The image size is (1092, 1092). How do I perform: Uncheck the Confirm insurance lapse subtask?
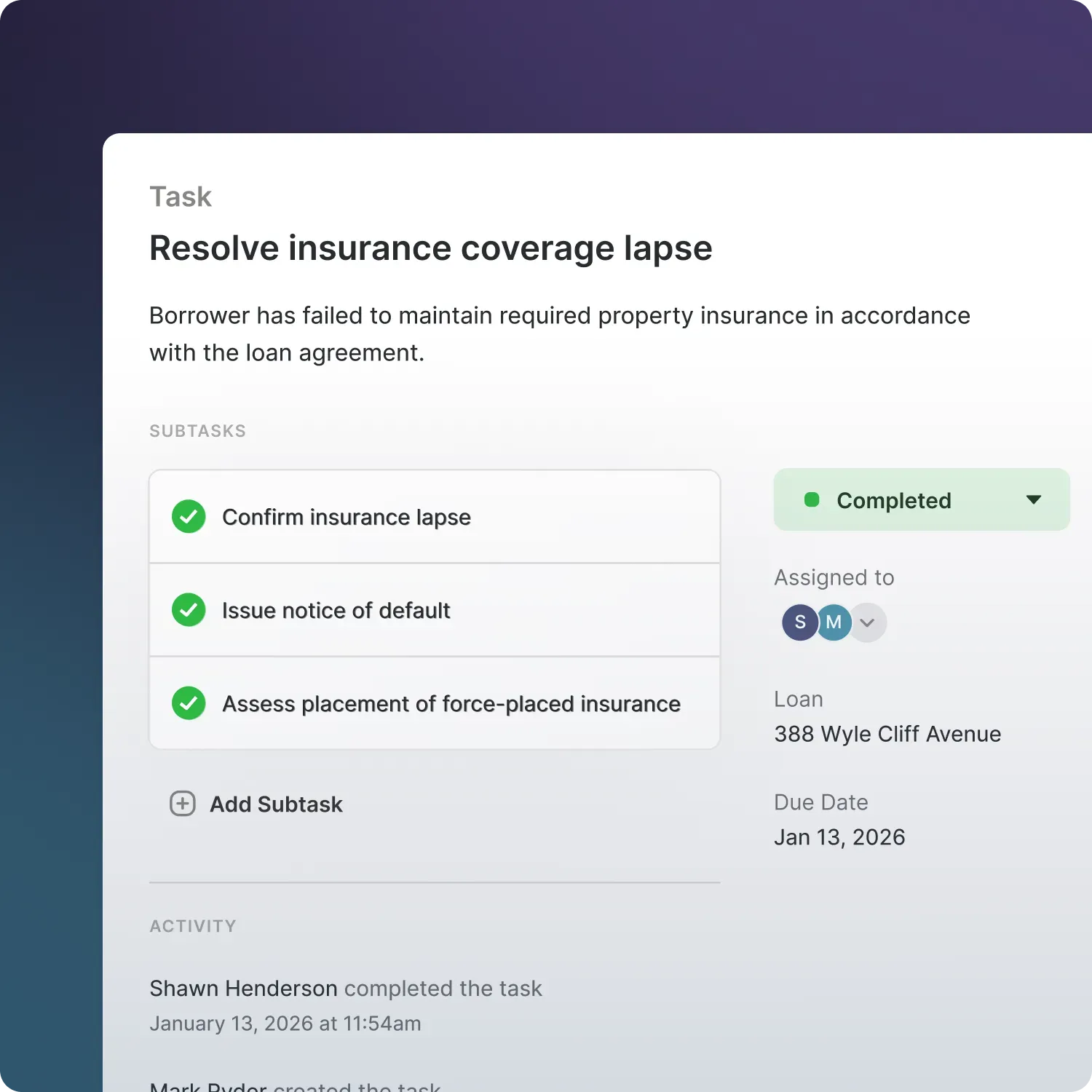point(189,517)
